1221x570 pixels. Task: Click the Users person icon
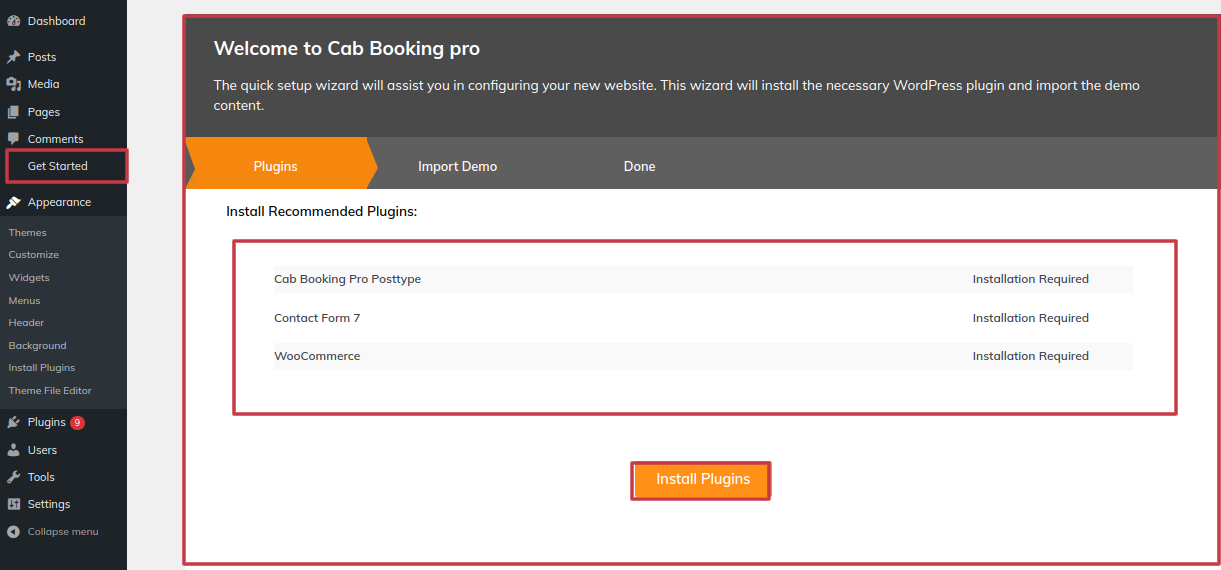14,450
